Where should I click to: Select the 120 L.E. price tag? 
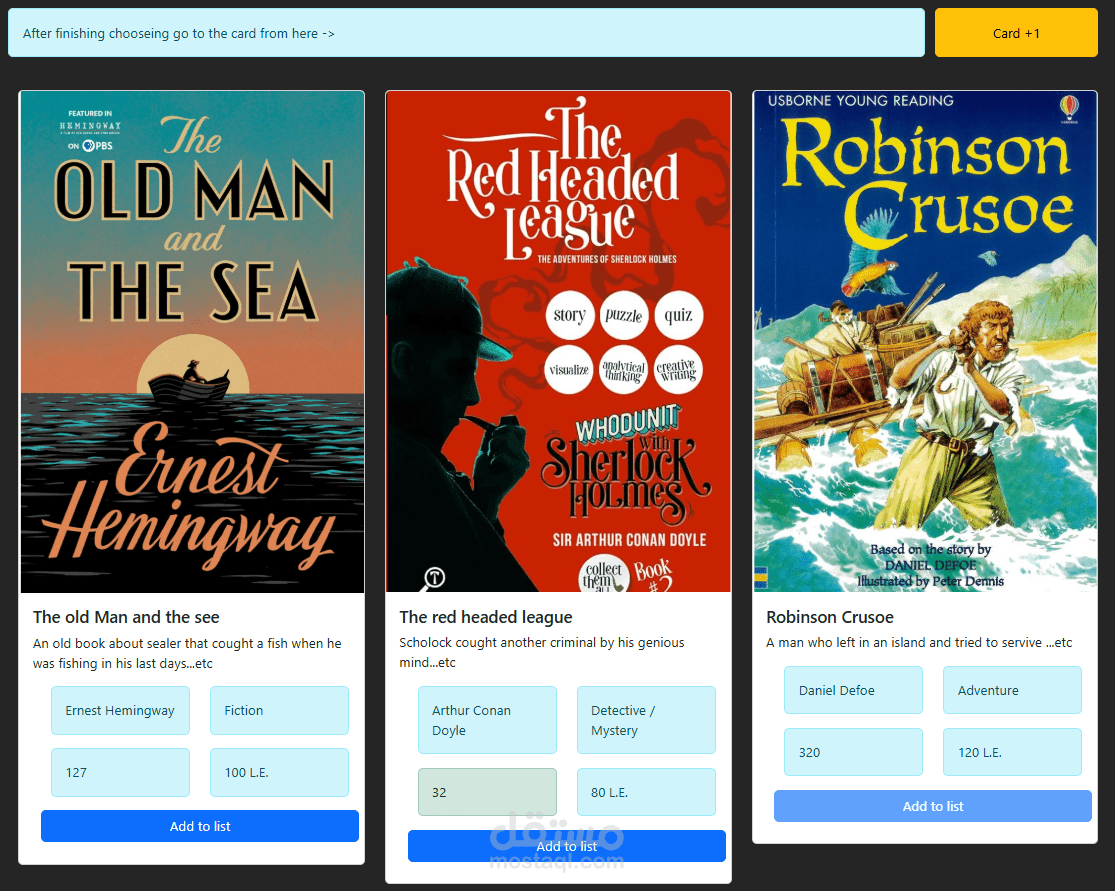[1013, 752]
